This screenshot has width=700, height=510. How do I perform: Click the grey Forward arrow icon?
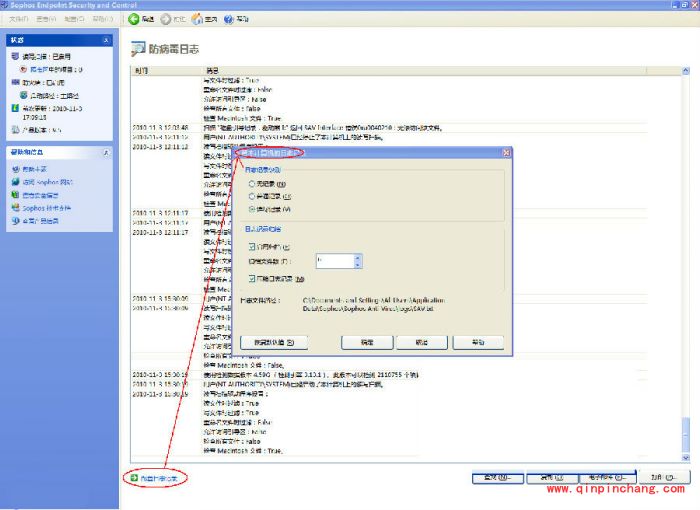click(x=166, y=19)
